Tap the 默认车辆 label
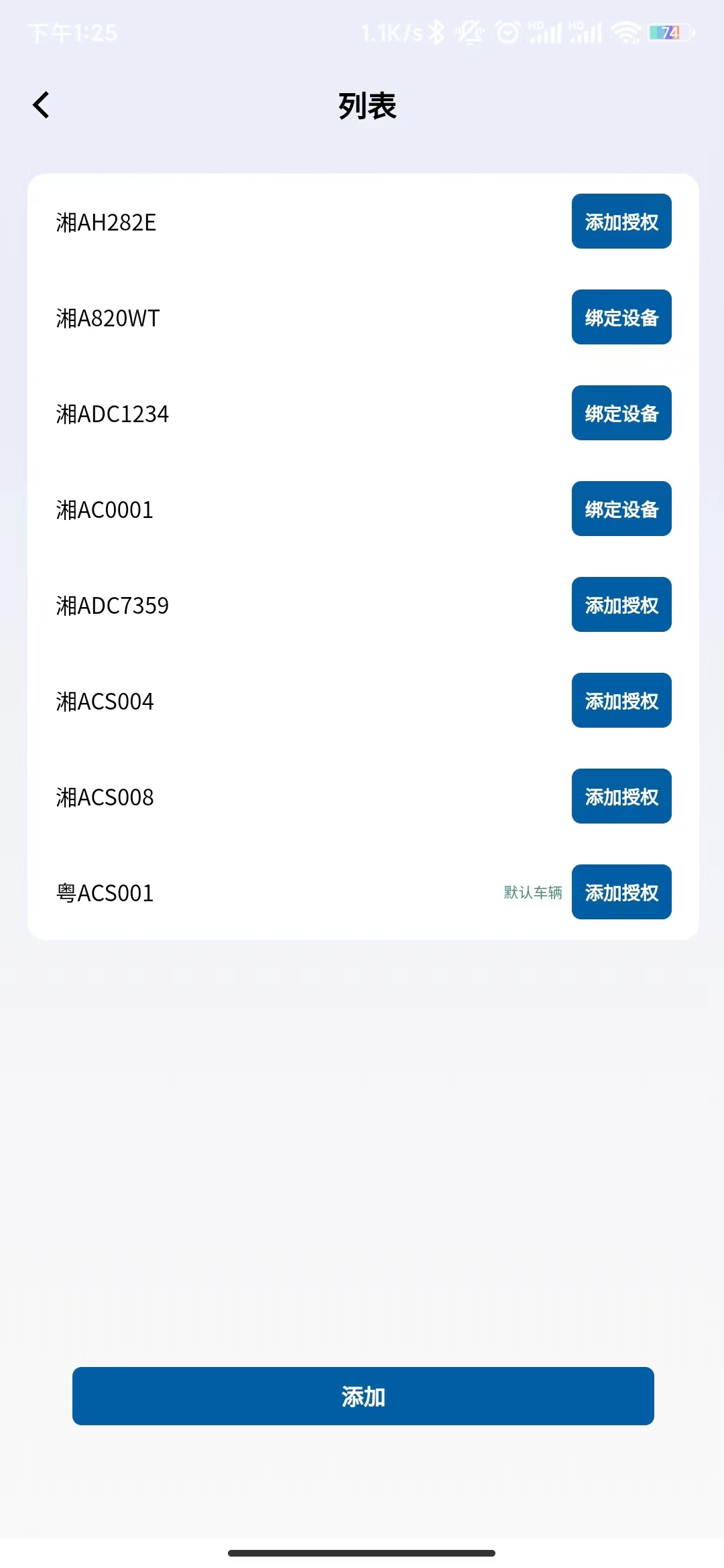 533,893
